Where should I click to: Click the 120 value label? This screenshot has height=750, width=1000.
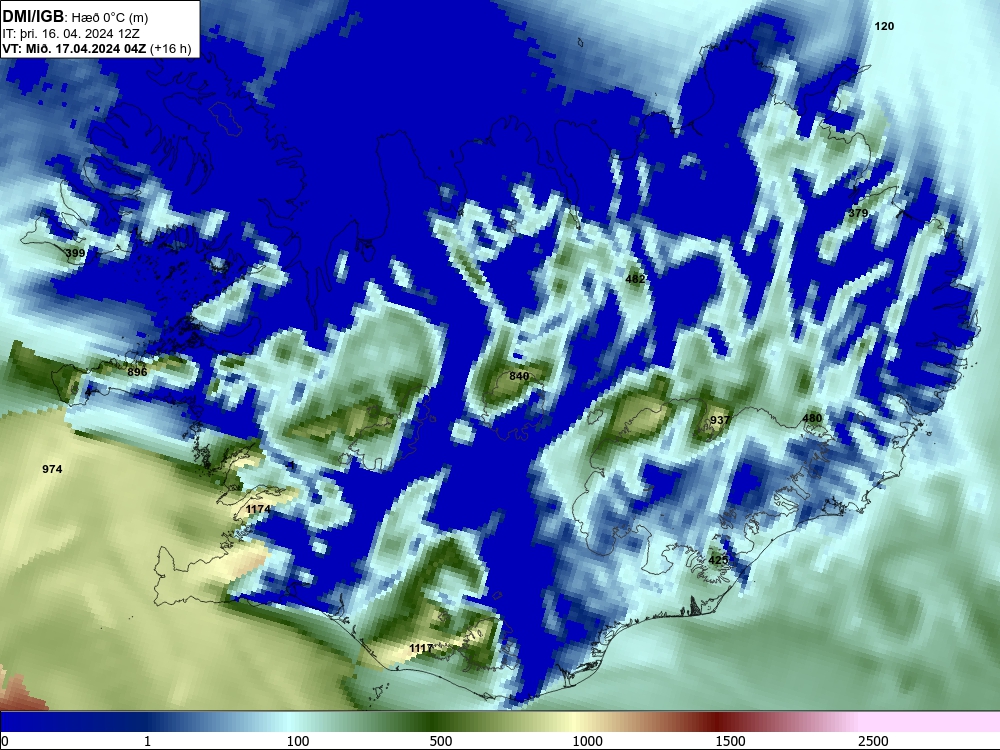884,26
